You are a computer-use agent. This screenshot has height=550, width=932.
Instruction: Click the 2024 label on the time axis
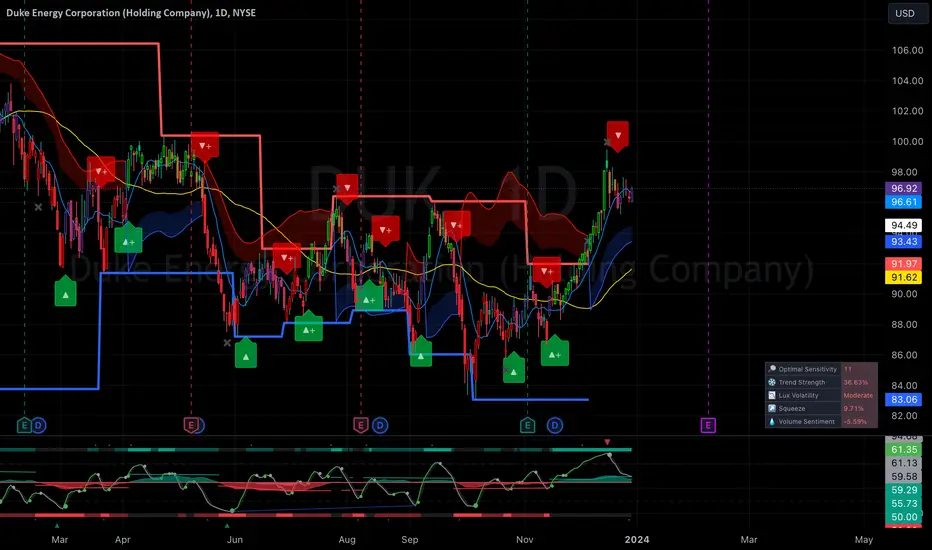pyautogui.click(x=637, y=539)
